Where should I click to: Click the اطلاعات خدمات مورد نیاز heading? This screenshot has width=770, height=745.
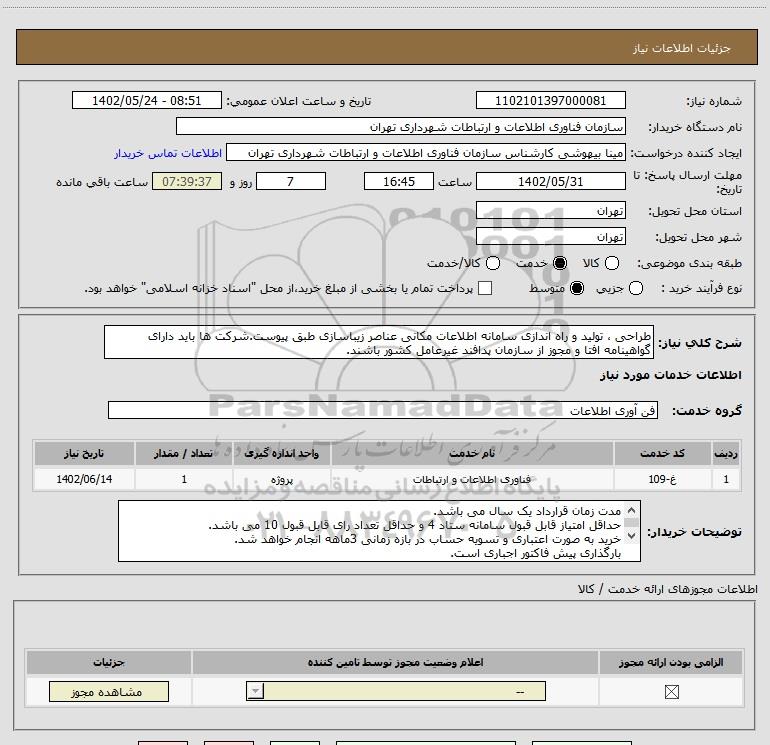[x=670, y=375]
